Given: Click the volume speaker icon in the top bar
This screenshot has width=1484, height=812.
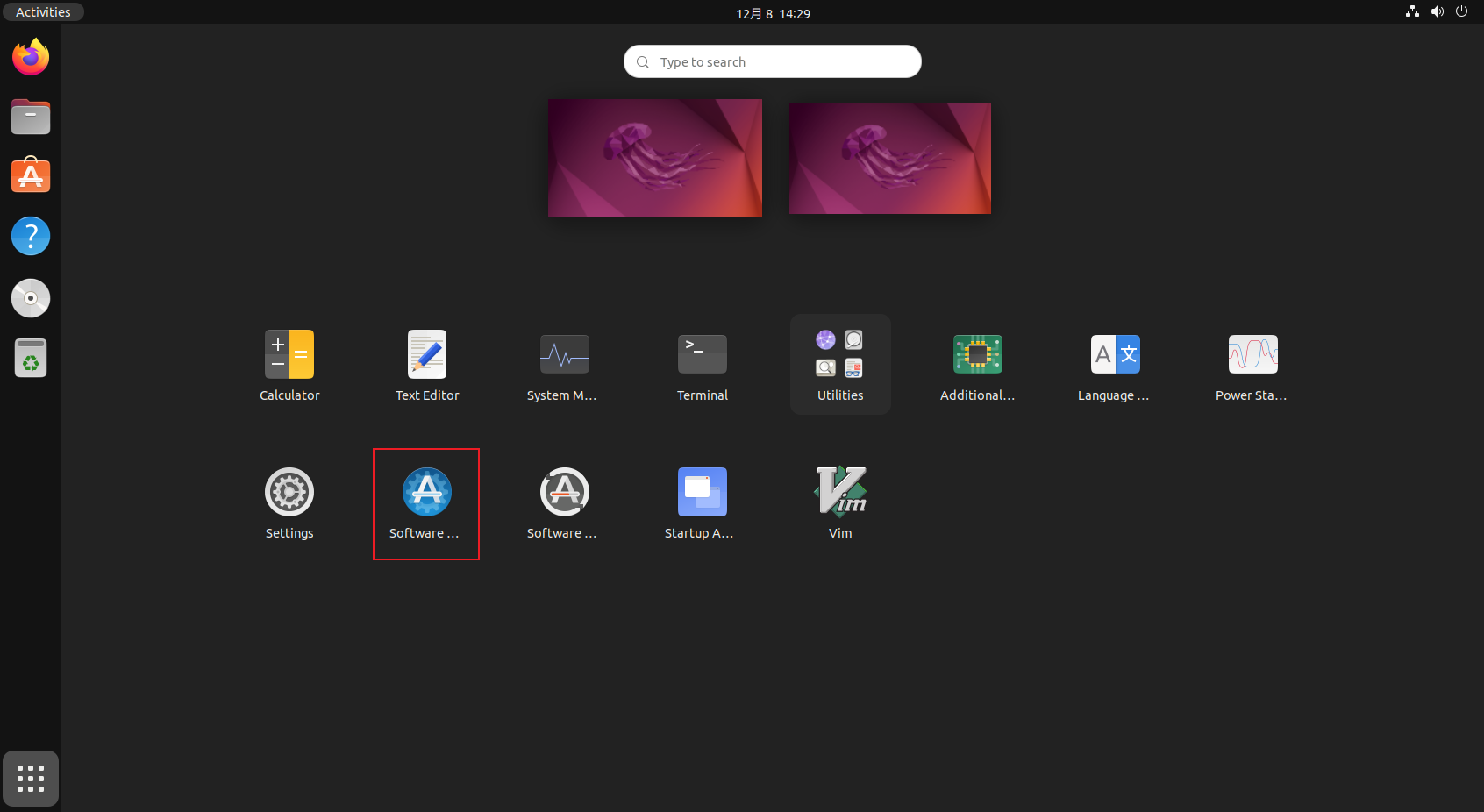Looking at the screenshot, I should click(1437, 11).
